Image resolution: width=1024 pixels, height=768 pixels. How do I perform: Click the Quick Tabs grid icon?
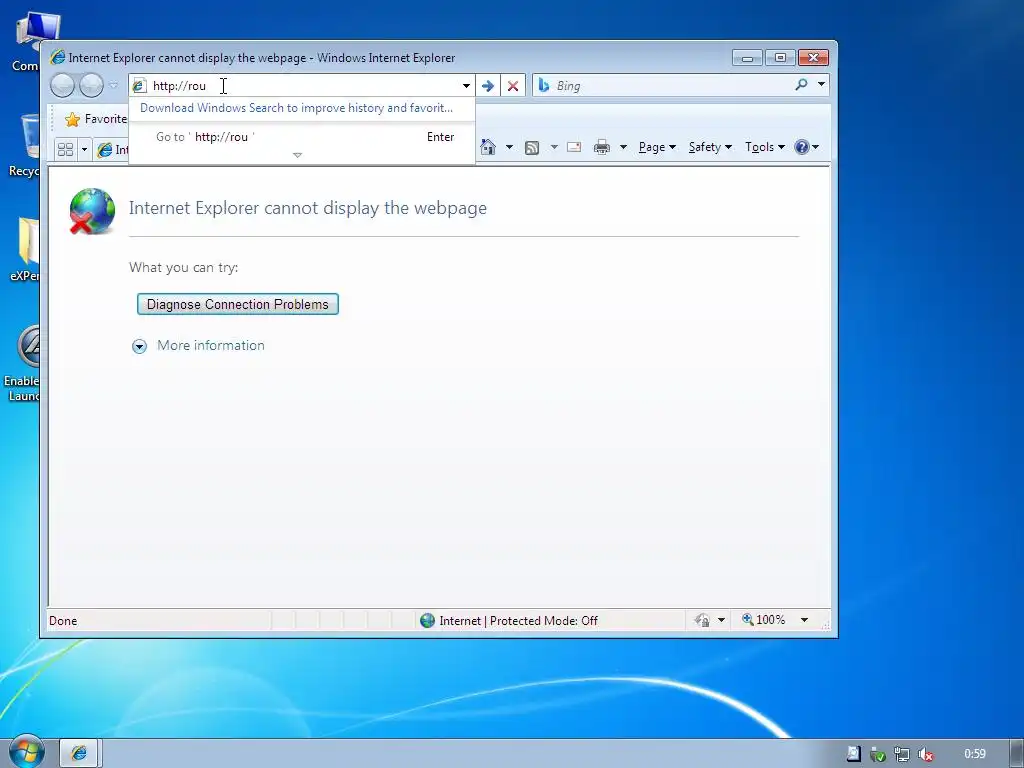[65, 150]
